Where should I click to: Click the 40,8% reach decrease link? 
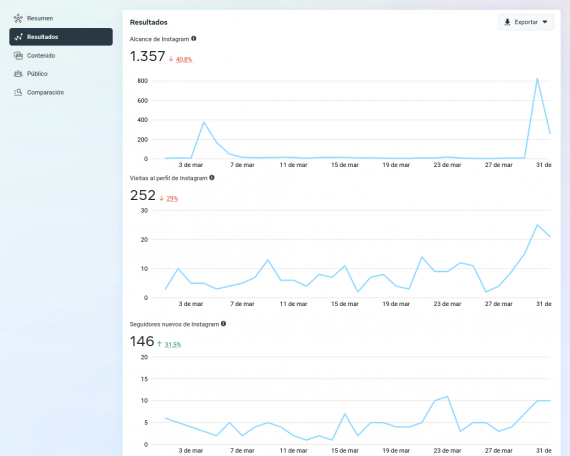click(184, 60)
